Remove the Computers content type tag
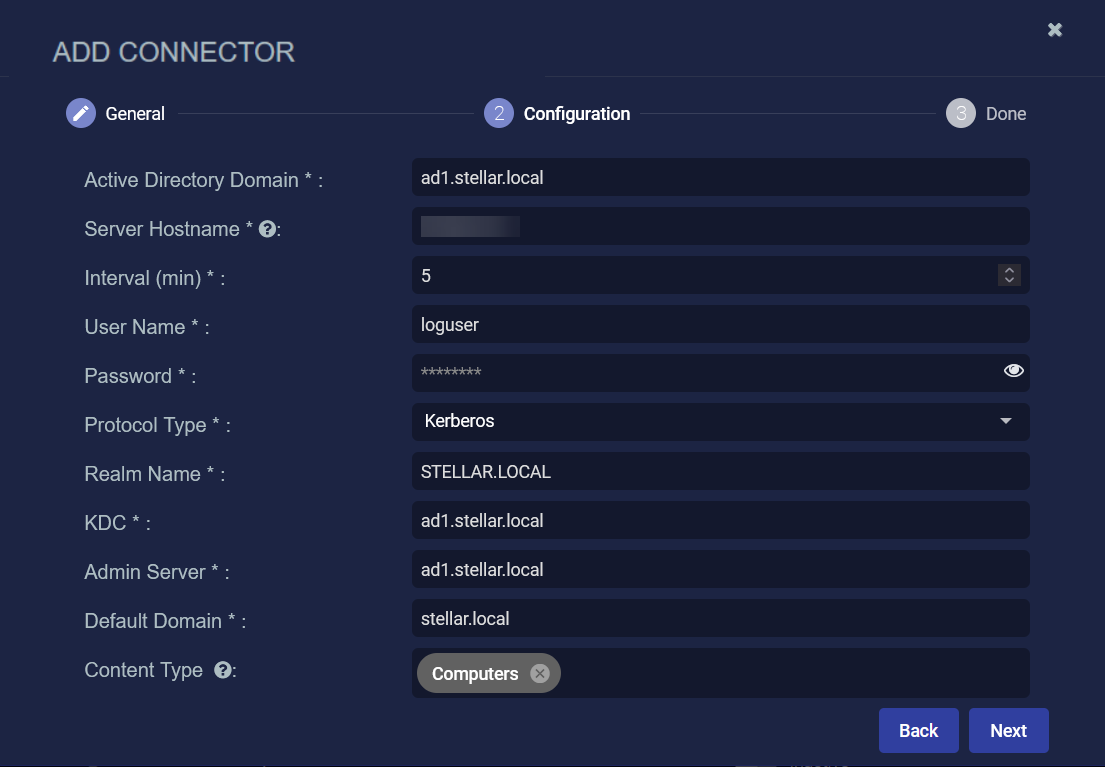1105x767 pixels. tap(540, 673)
